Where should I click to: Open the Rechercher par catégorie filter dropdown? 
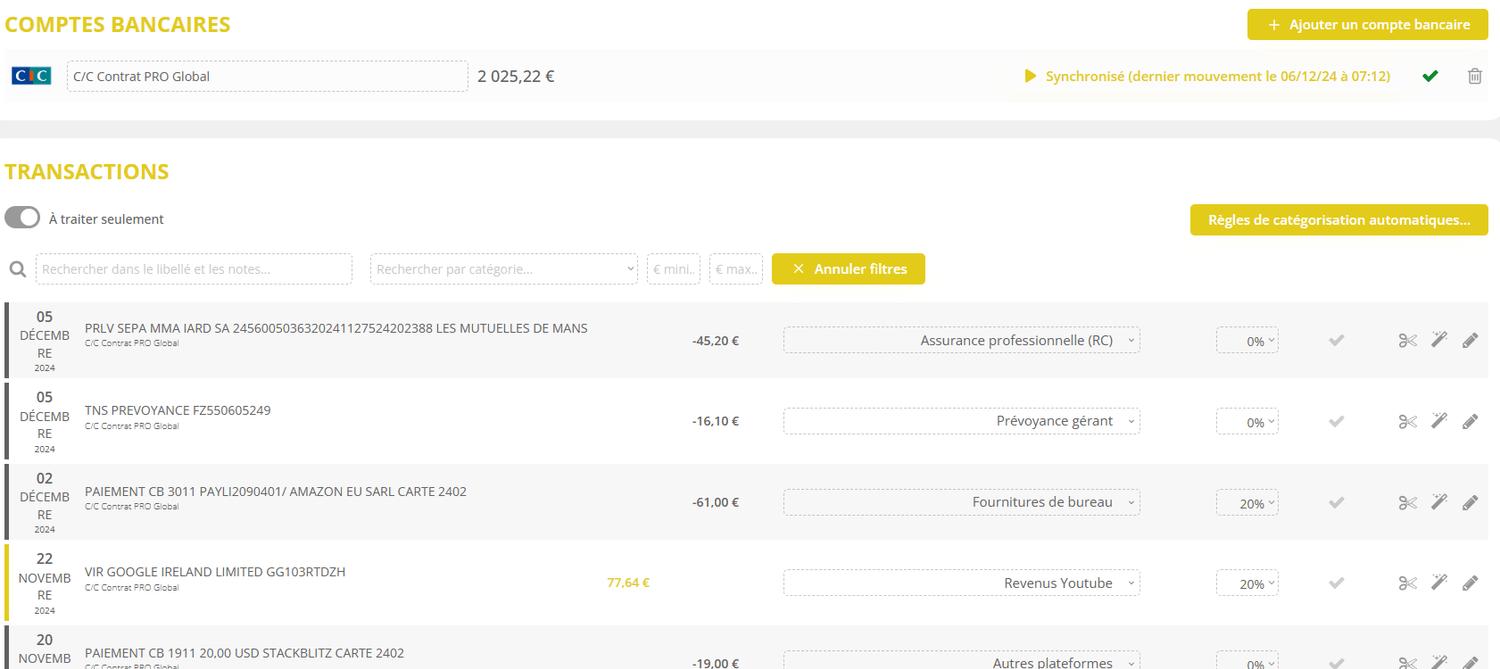pyautogui.click(x=504, y=269)
